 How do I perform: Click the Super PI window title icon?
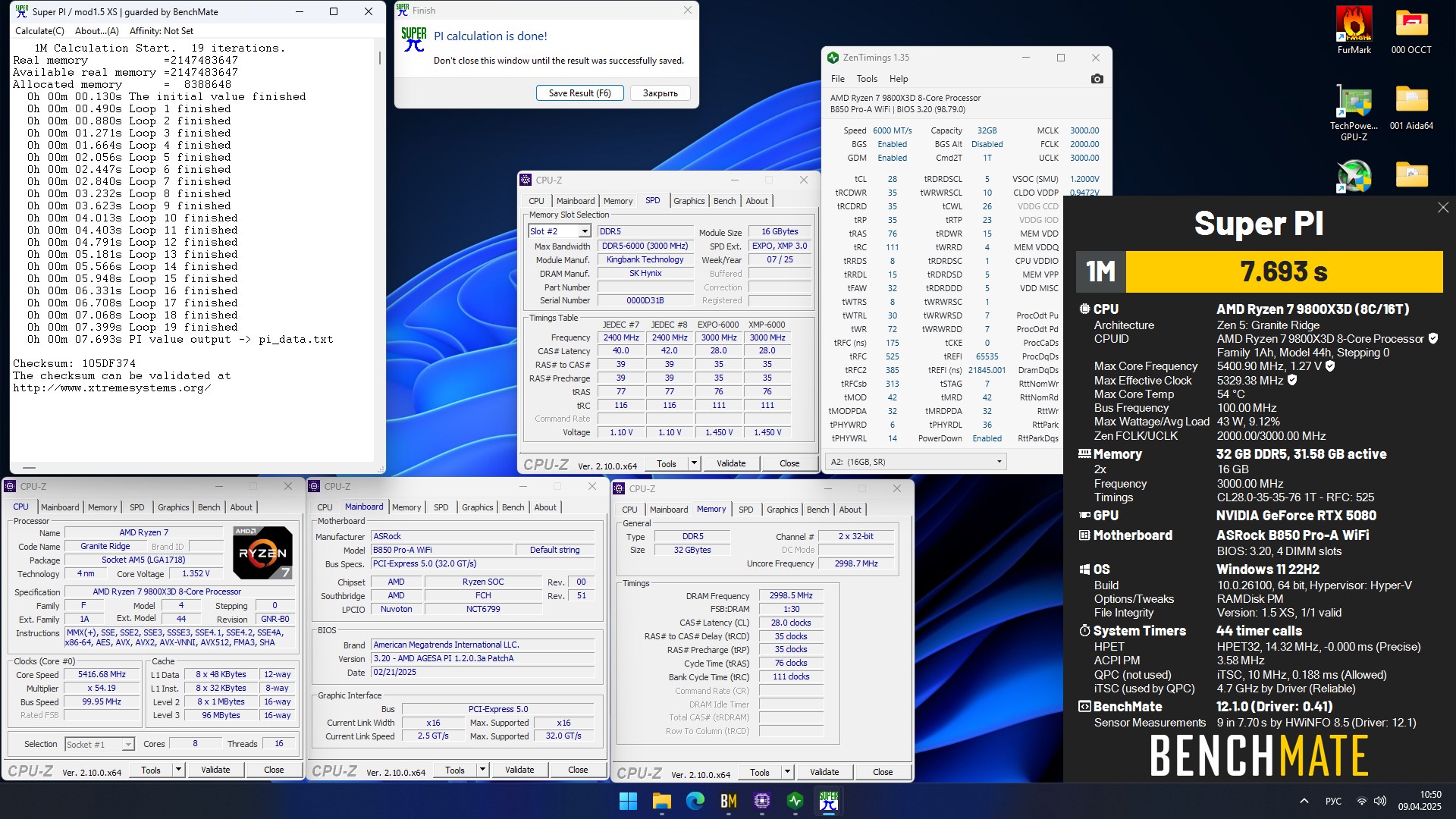click(x=21, y=11)
